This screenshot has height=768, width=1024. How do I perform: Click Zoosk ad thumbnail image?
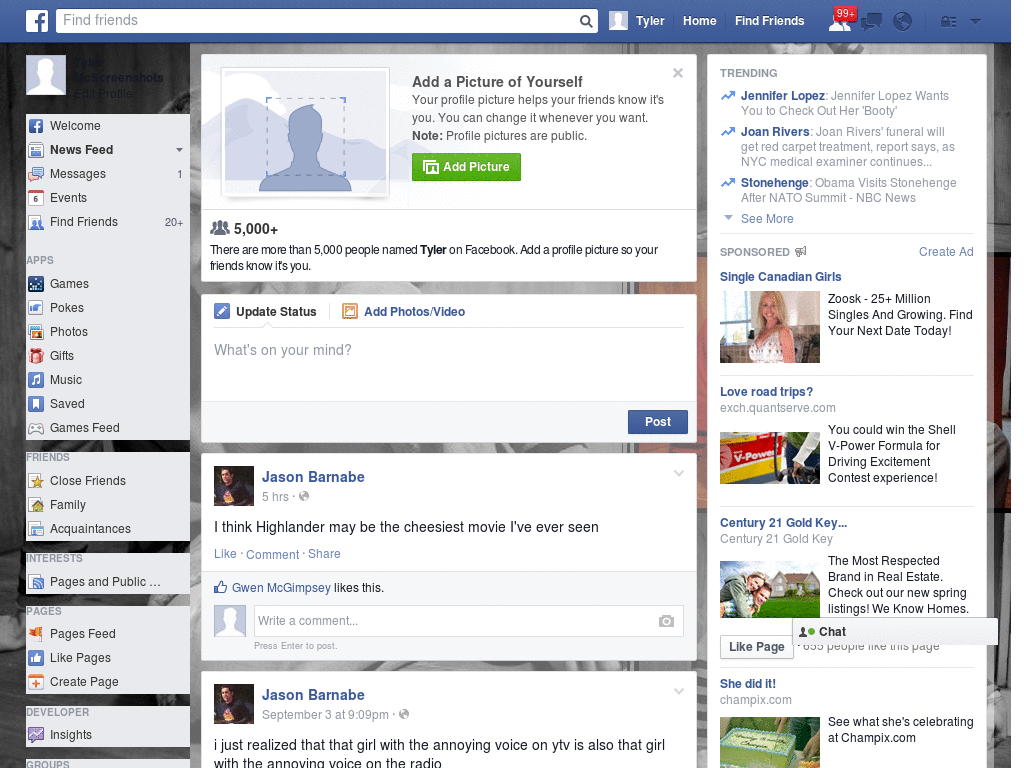[769, 327]
